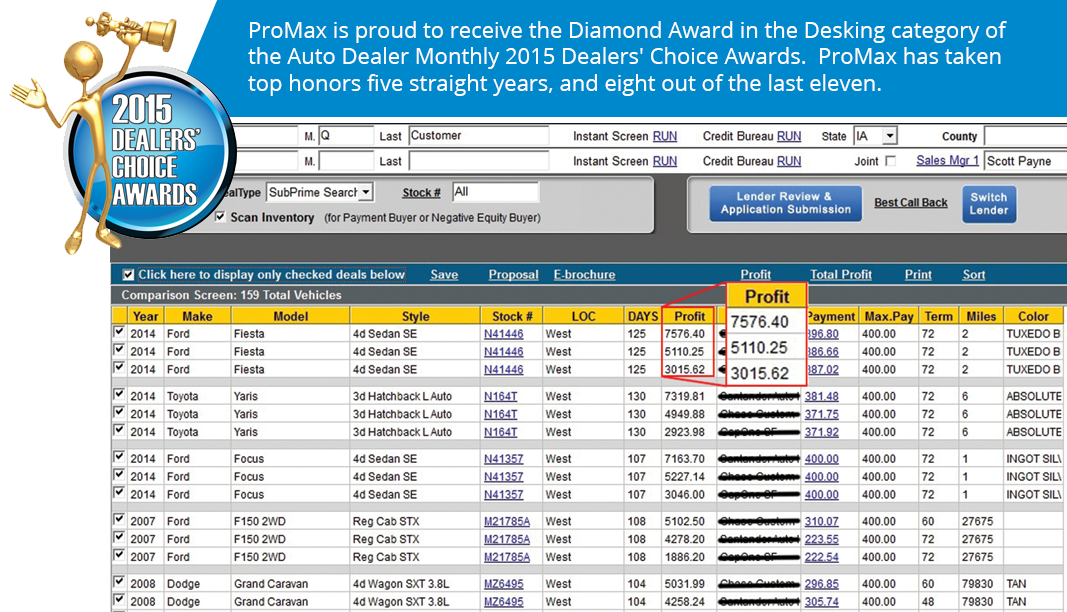Image resolution: width=1067 pixels, height=612 pixels.
Task: Open stock M21785A on 5102.50 profit row
Action: [507, 521]
